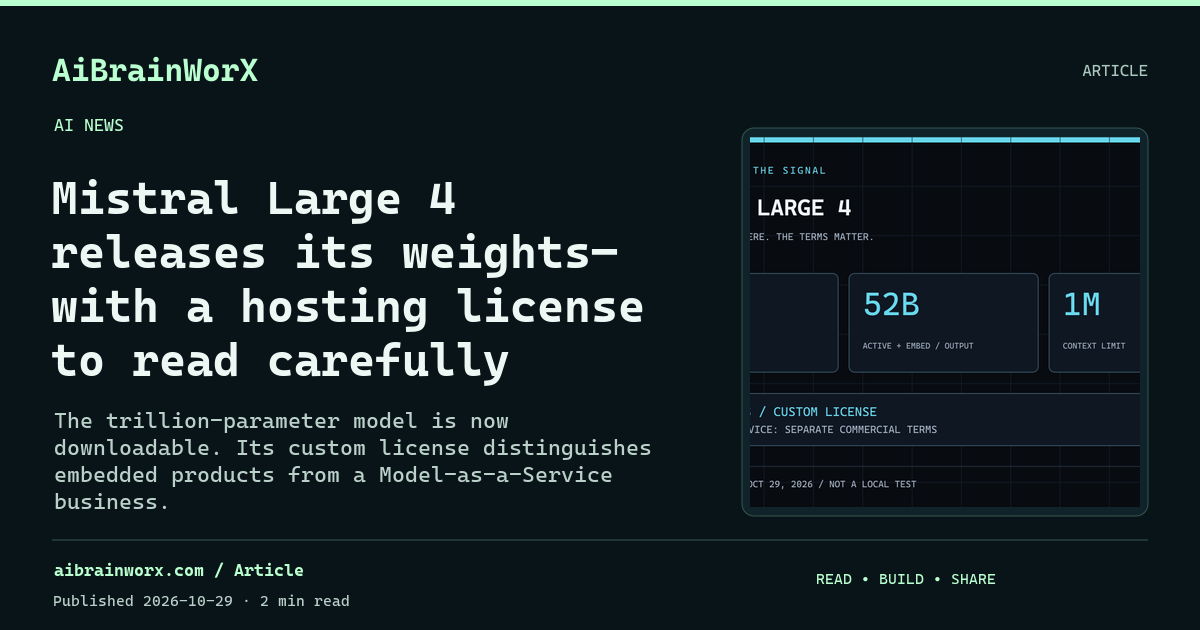
Task: Click the Published 2026-10-29 date line
Action: [x=202, y=601]
